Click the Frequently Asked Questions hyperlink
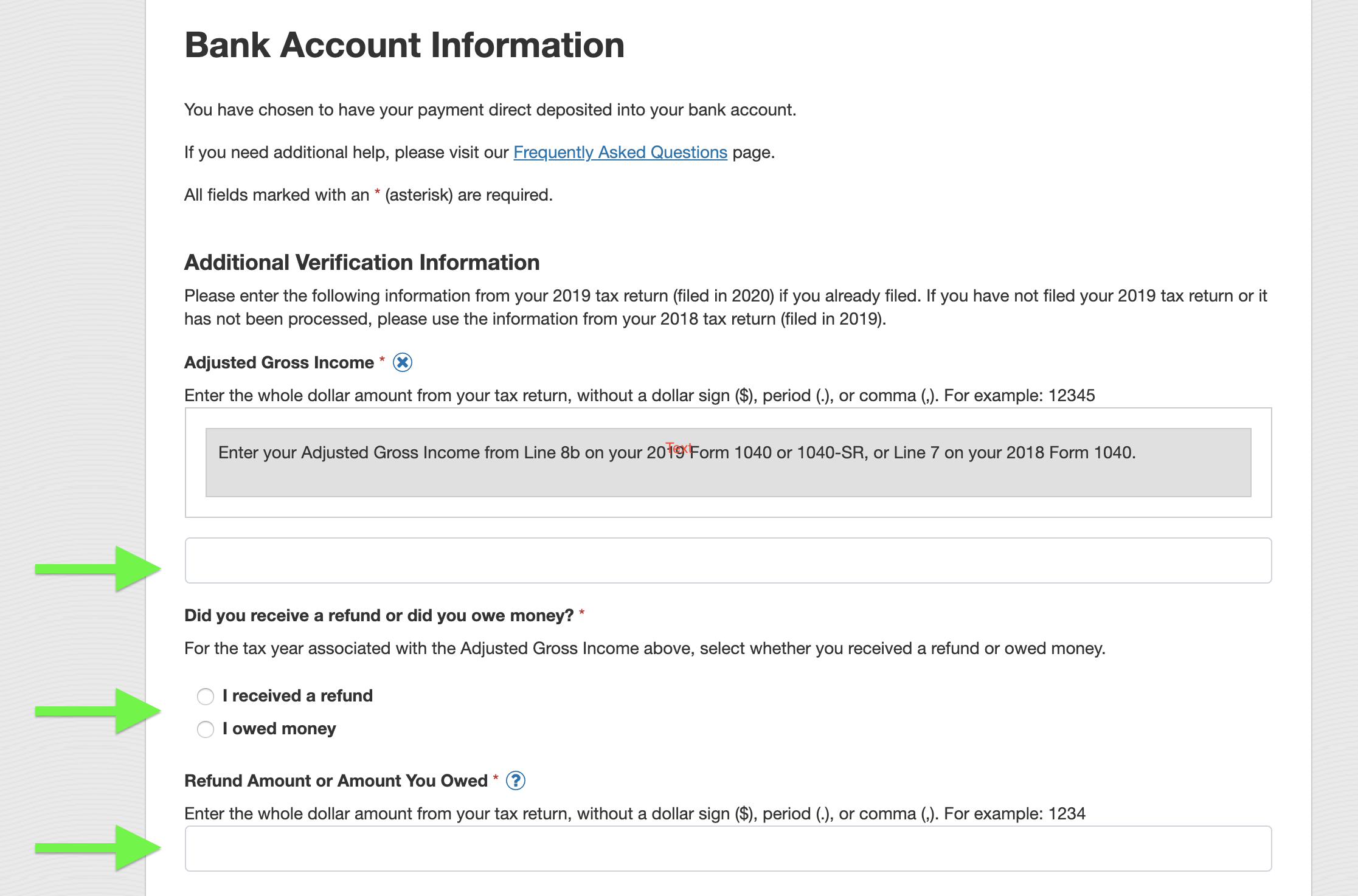1358x896 pixels. tap(619, 152)
